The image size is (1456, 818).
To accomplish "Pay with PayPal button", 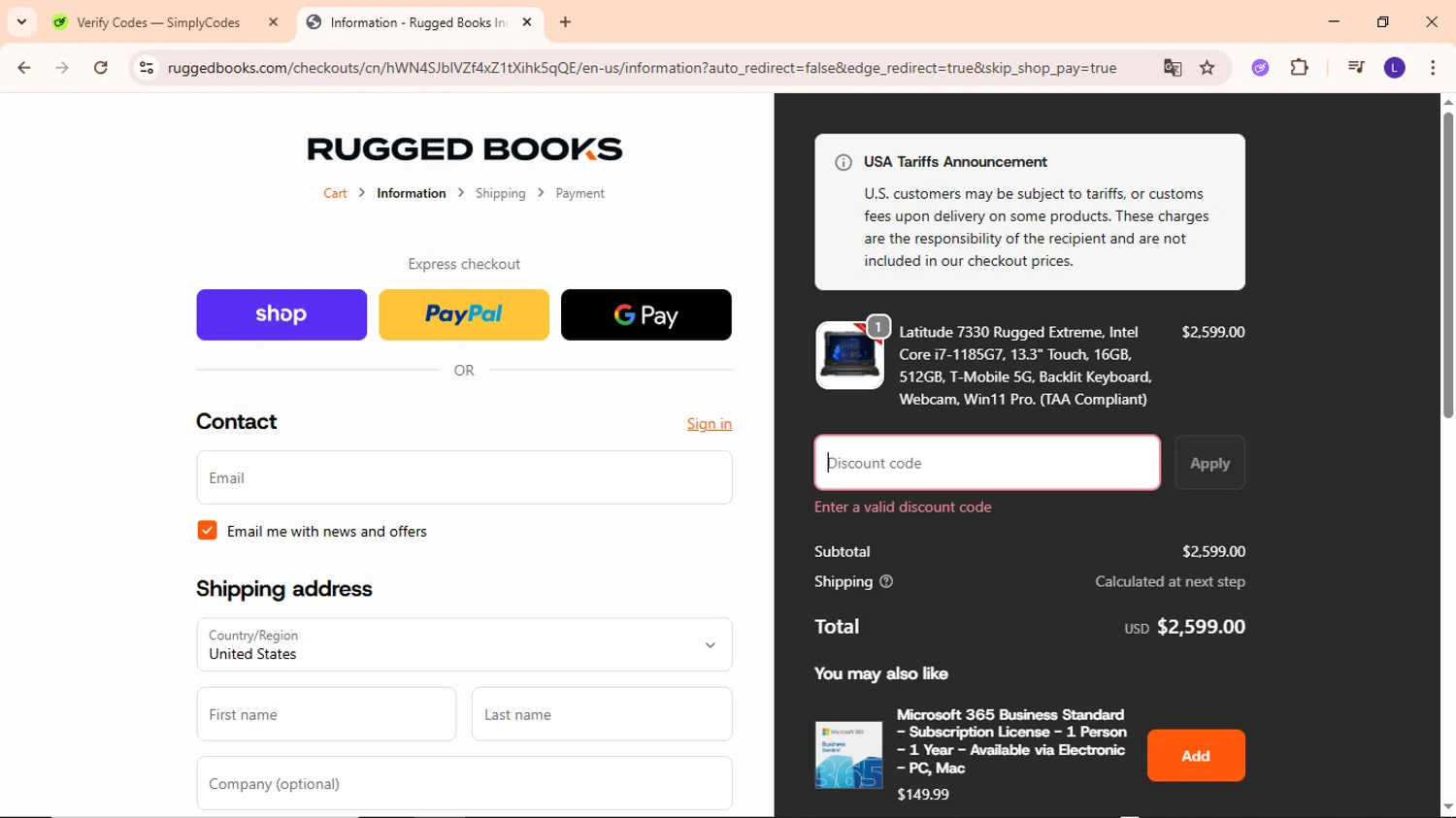I will [x=464, y=314].
